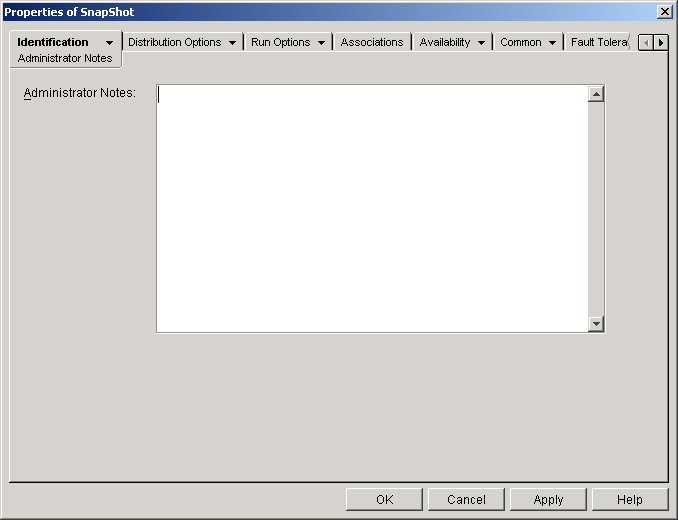Screen dimensions: 678x520
Task: Click the Cancel button
Action: (466, 500)
